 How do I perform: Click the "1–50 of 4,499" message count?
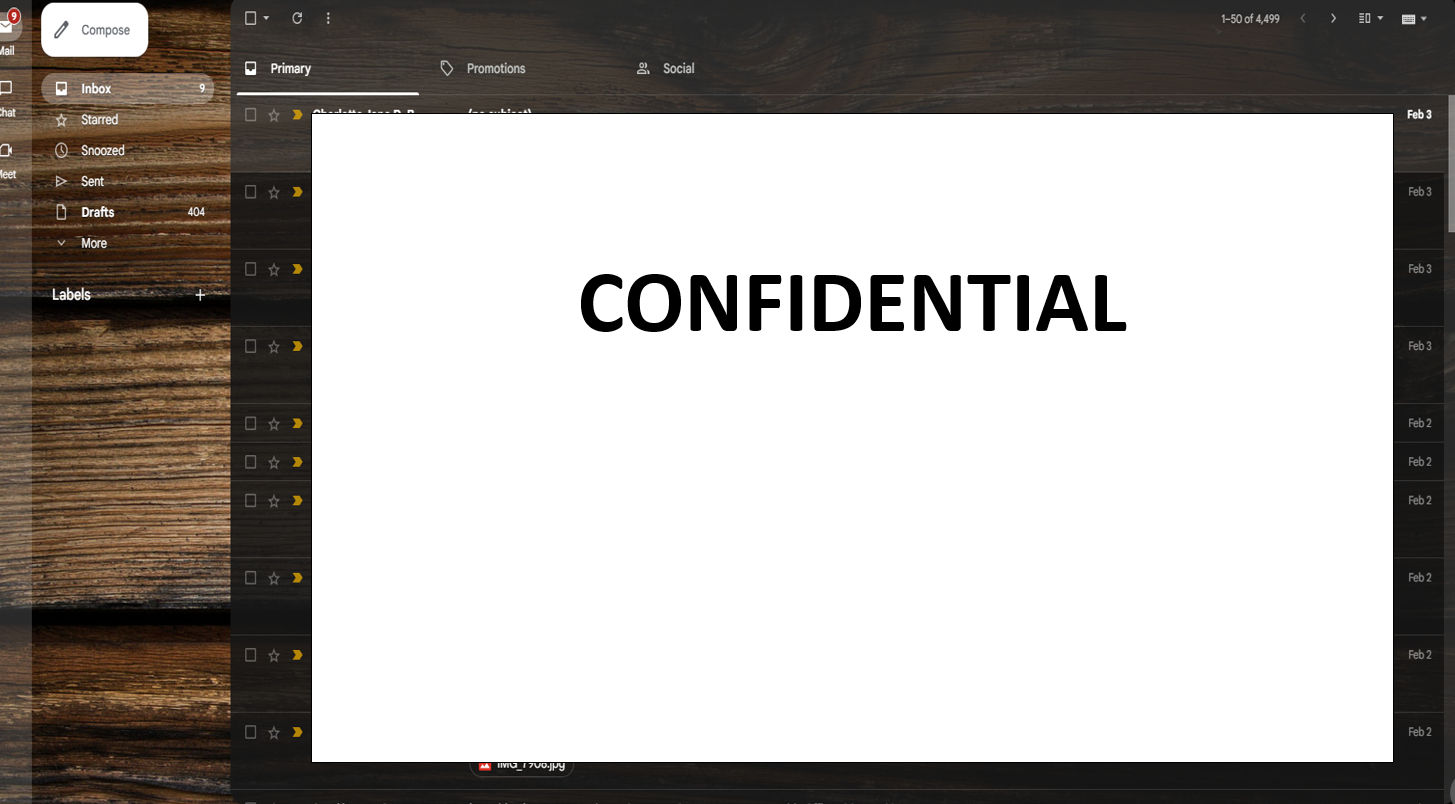coord(1250,19)
